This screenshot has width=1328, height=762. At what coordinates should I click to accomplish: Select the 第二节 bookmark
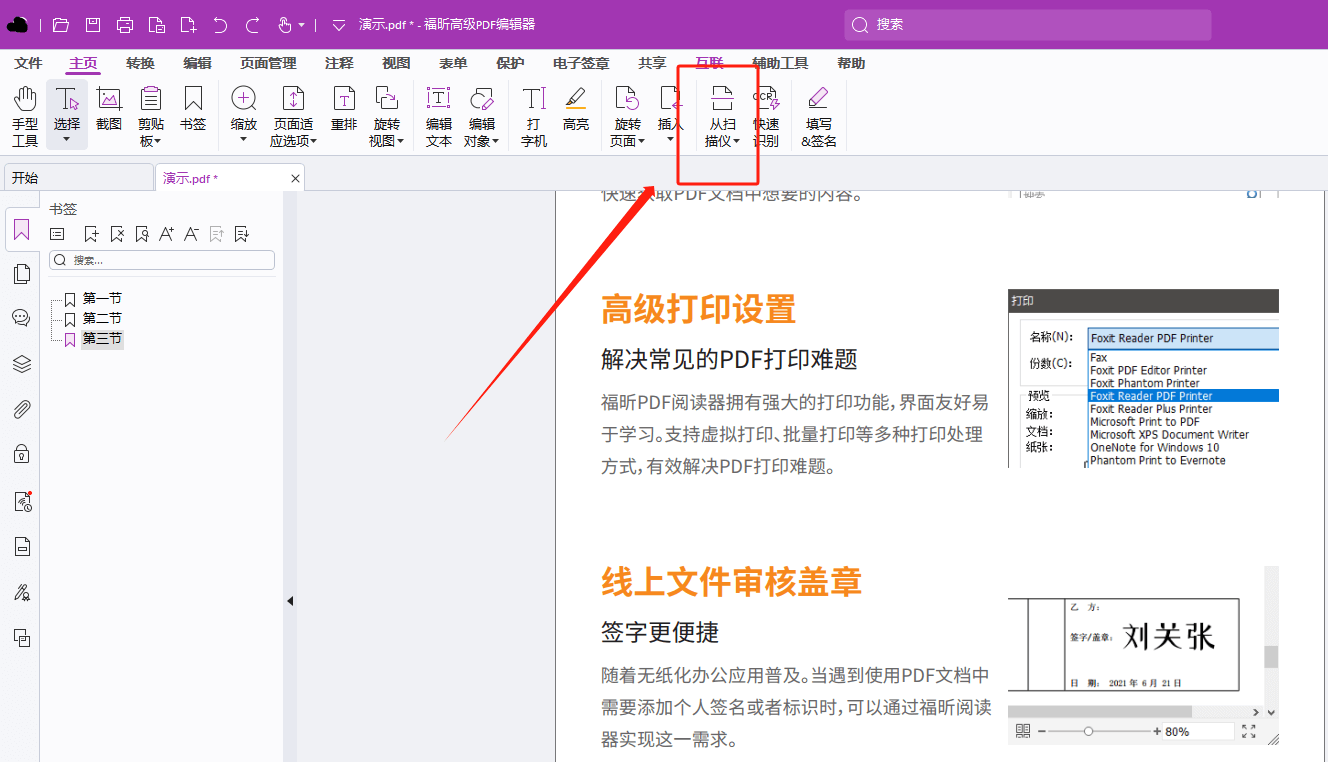tap(102, 318)
